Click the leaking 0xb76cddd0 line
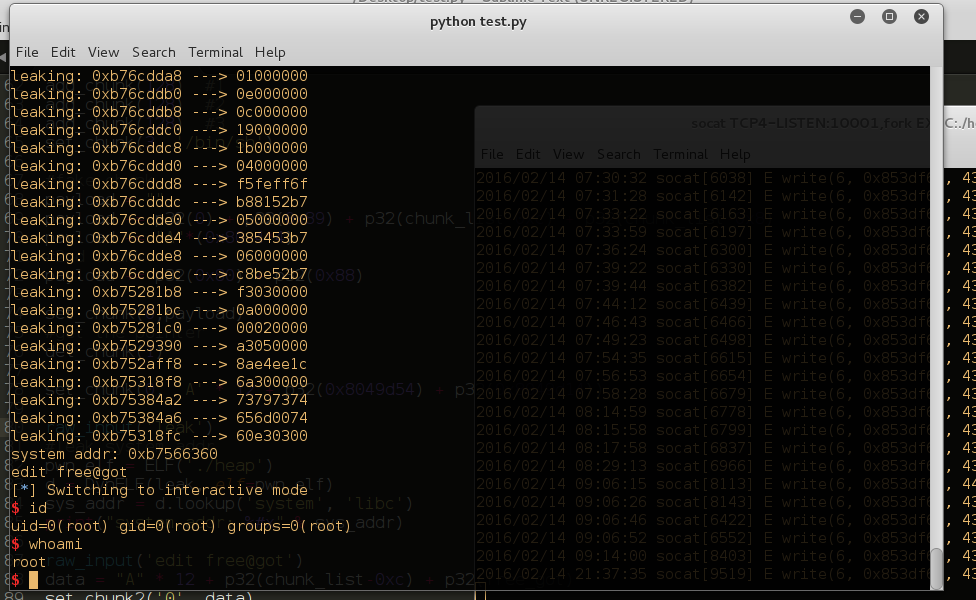This screenshot has height=600, width=976. click(x=159, y=166)
